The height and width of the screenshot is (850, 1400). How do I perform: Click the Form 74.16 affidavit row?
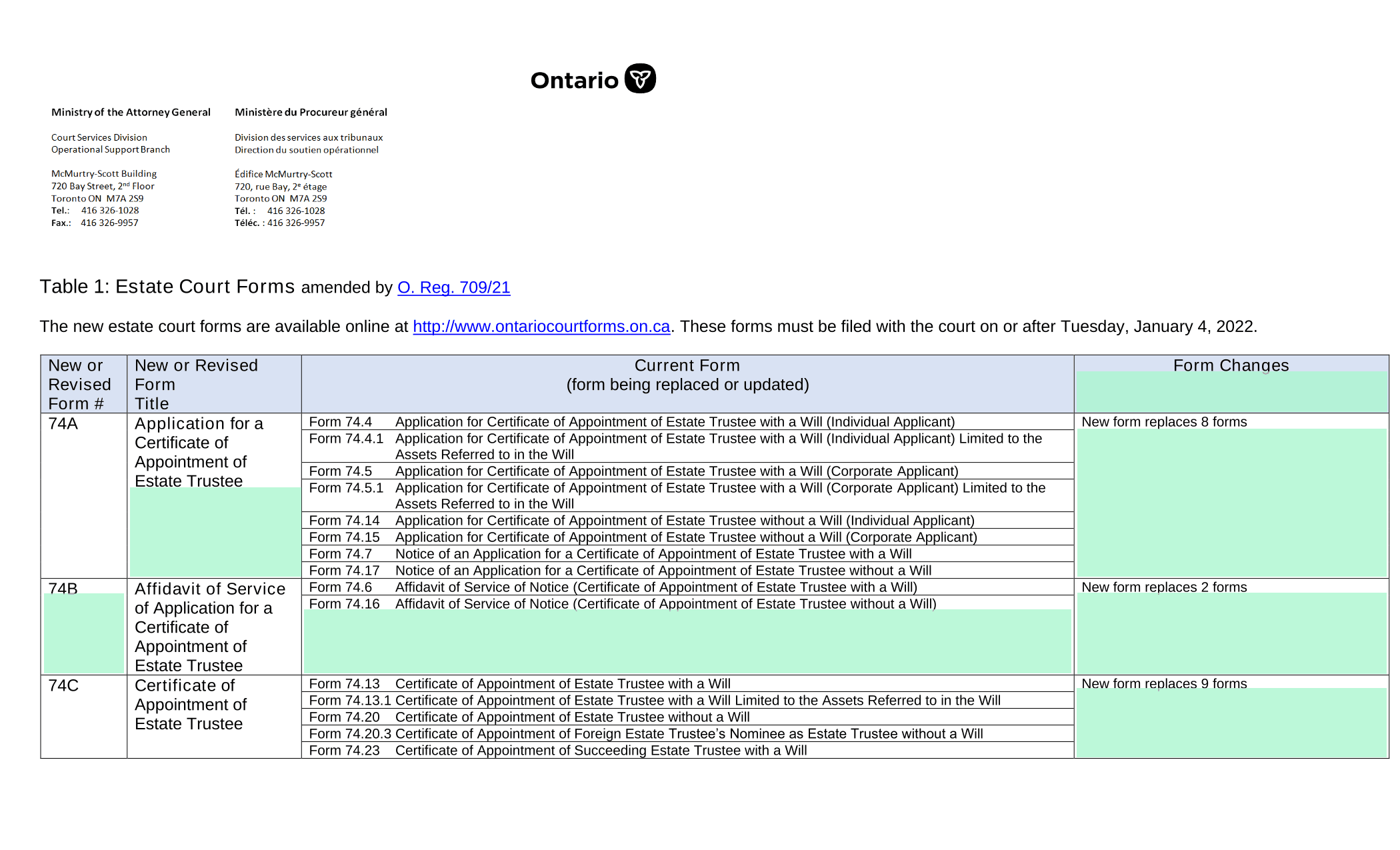tap(687, 603)
